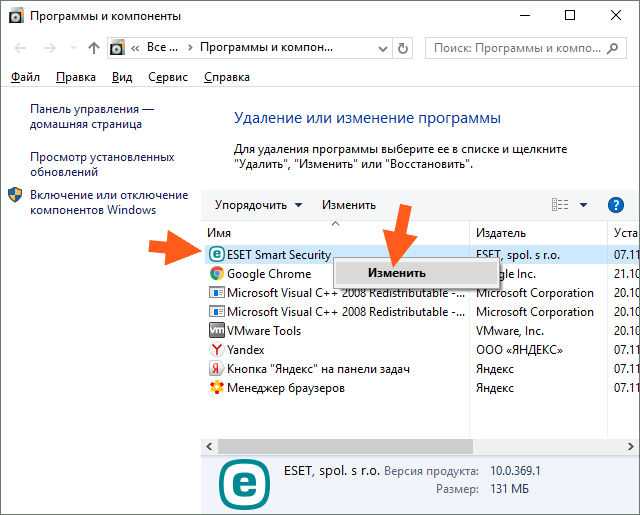This screenshot has width=640, height=515.
Task: Click the shield icon beside Windows components
Action: [15, 195]
